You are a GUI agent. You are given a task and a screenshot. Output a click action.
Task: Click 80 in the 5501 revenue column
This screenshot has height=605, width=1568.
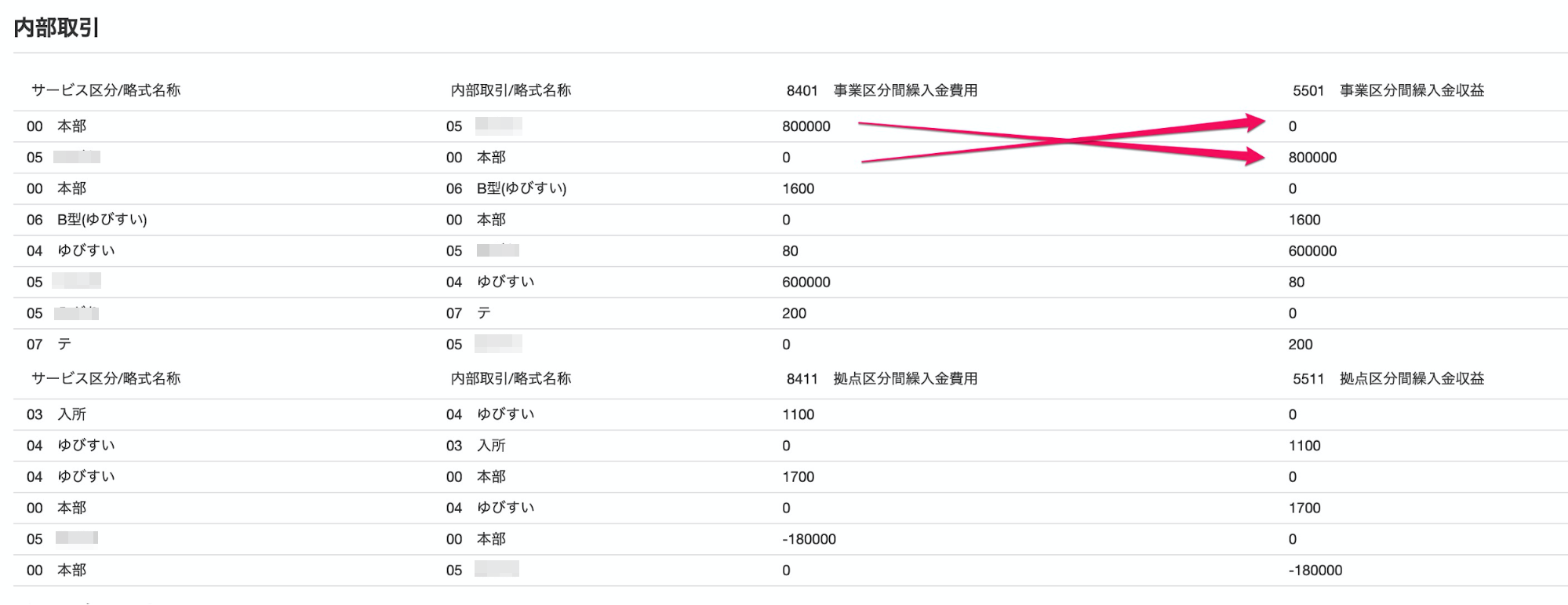[x=1296, y=282]
